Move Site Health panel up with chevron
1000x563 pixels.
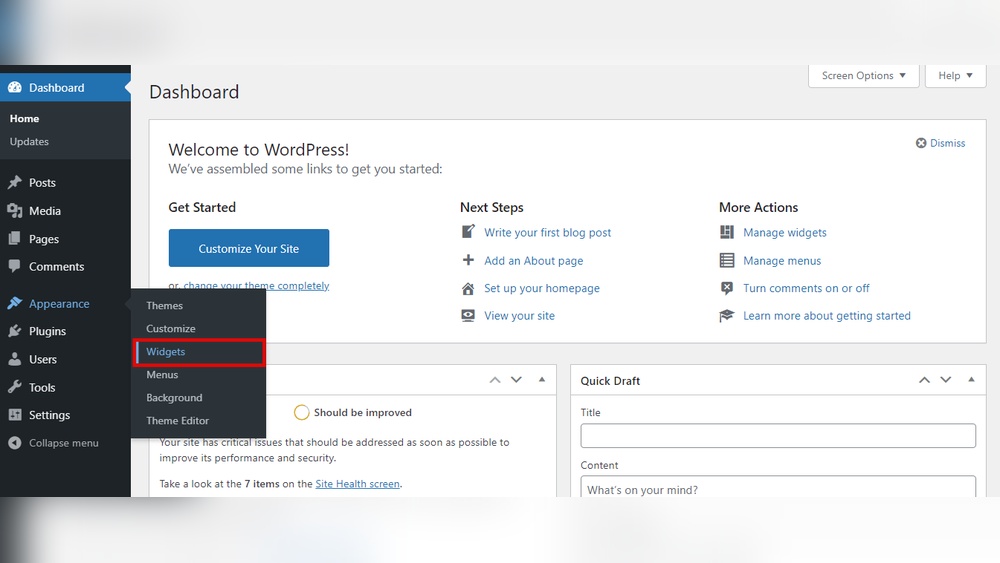[x=495, y=379]
